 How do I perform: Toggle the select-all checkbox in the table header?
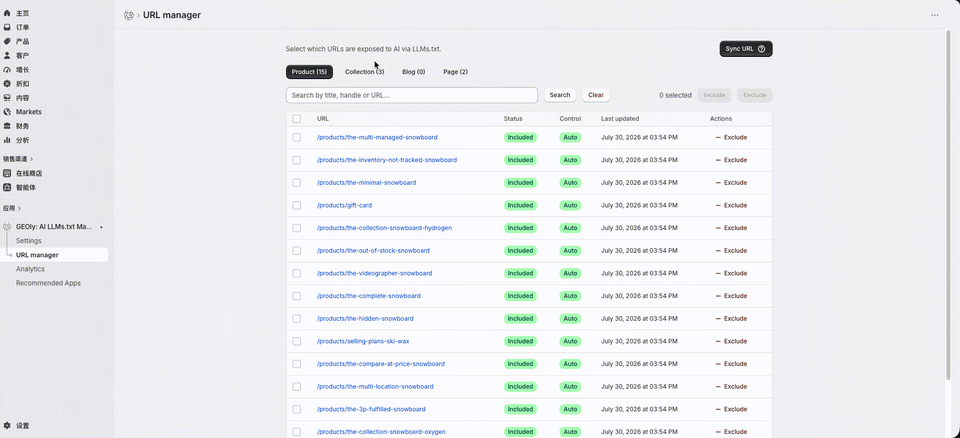296,119
